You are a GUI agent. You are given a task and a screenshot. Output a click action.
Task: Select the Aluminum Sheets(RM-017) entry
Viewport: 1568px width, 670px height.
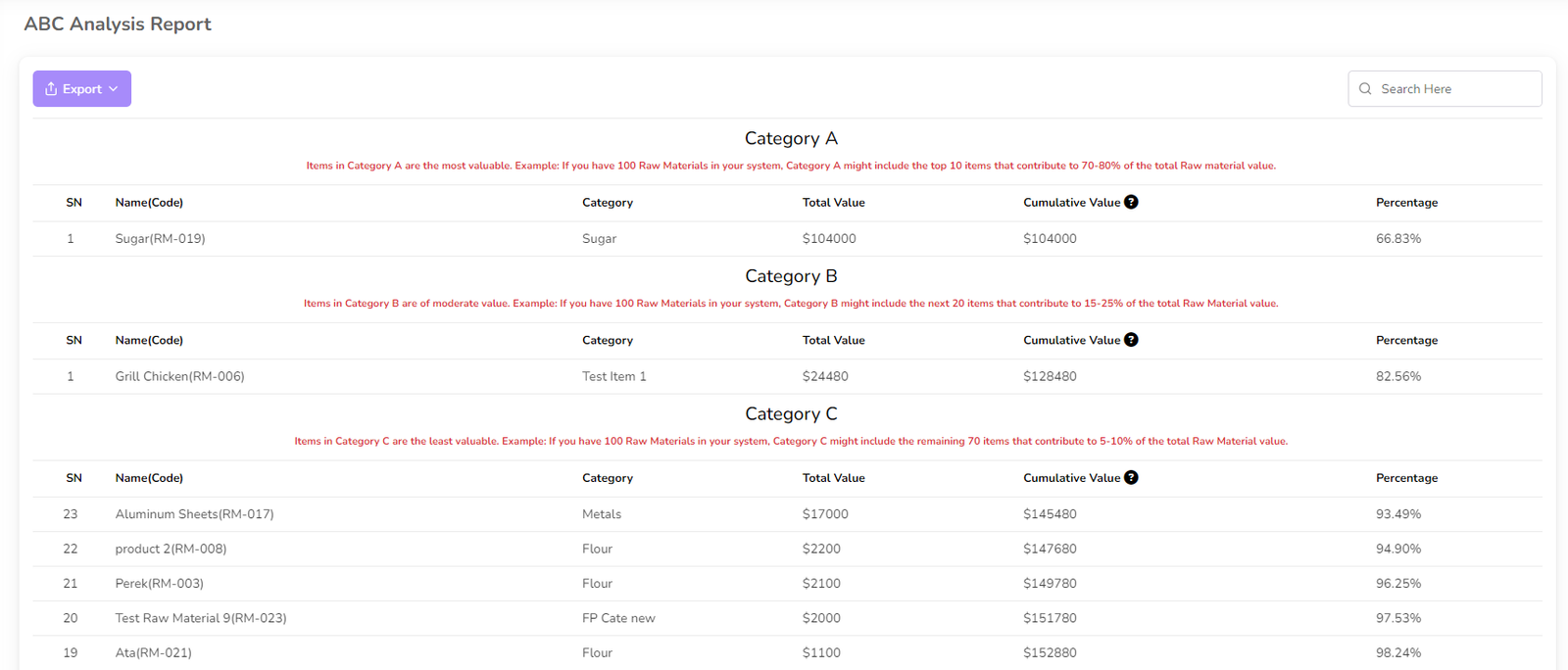pos(194,514)
